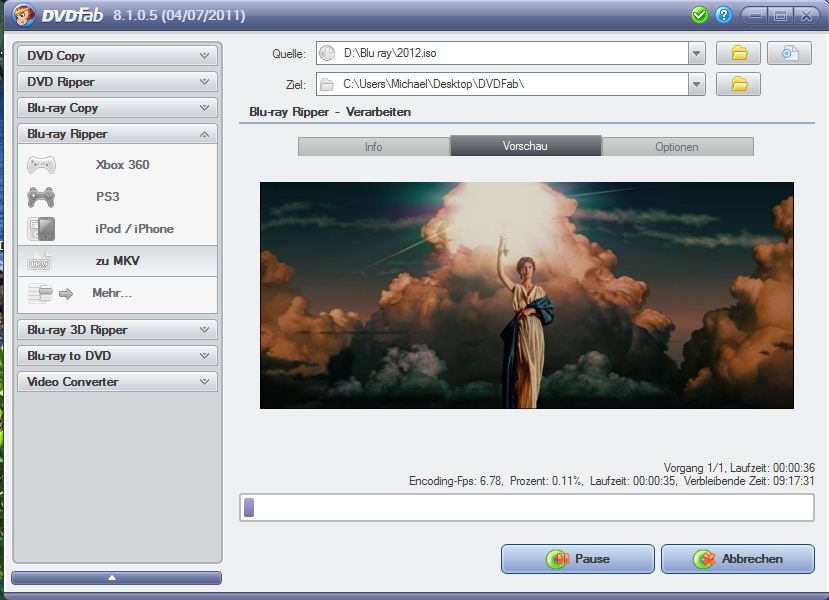Open the Quelle source dropdown arrow
The width and height of the screenshot is (829, 600).
[x=697, y=53]
